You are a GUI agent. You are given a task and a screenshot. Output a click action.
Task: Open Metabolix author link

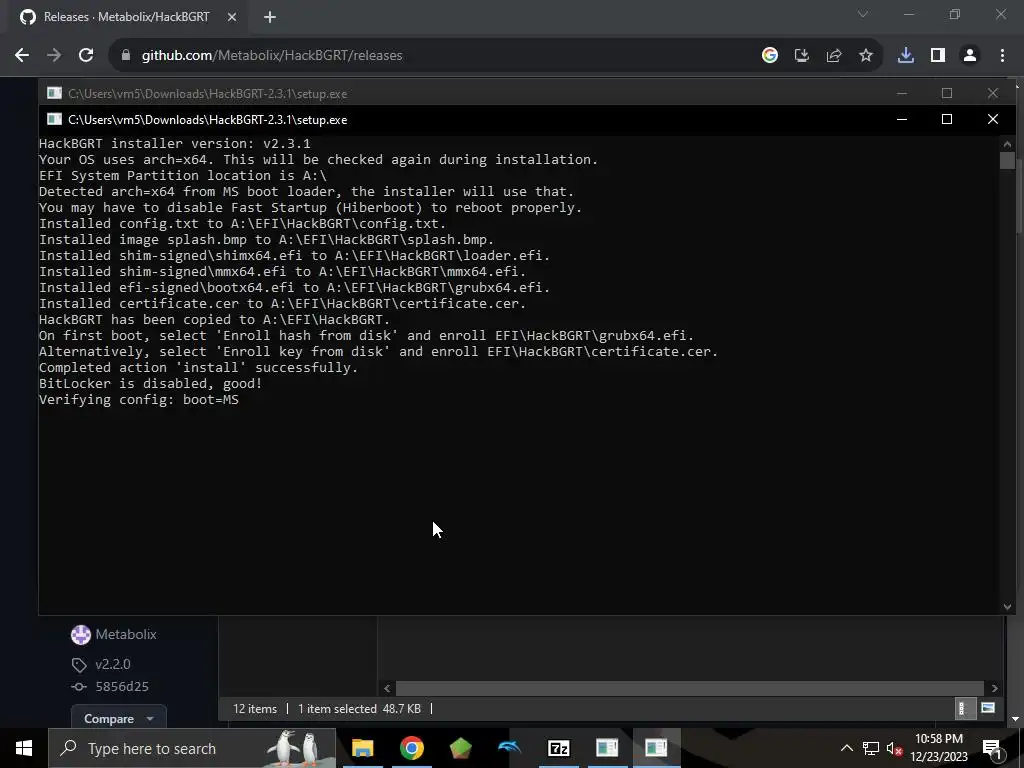[126, 634]
